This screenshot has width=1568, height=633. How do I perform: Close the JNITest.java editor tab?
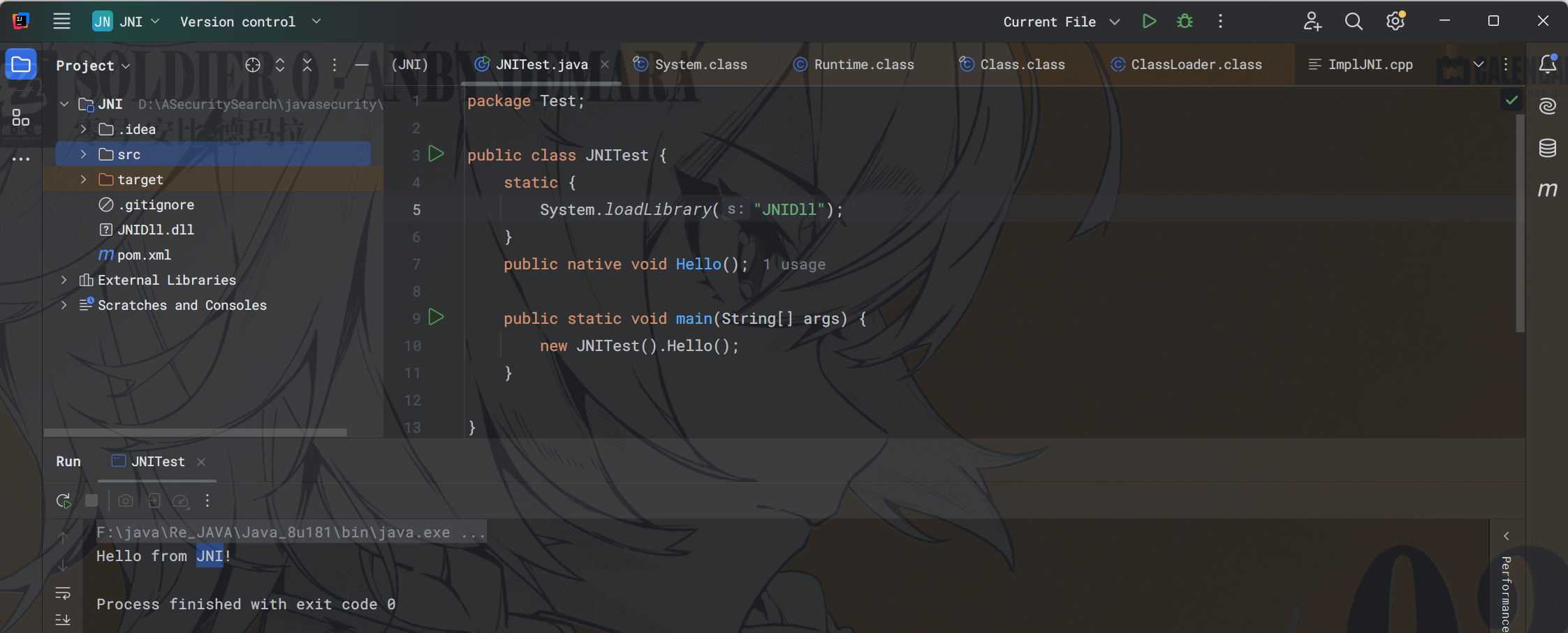coord(605,64)
